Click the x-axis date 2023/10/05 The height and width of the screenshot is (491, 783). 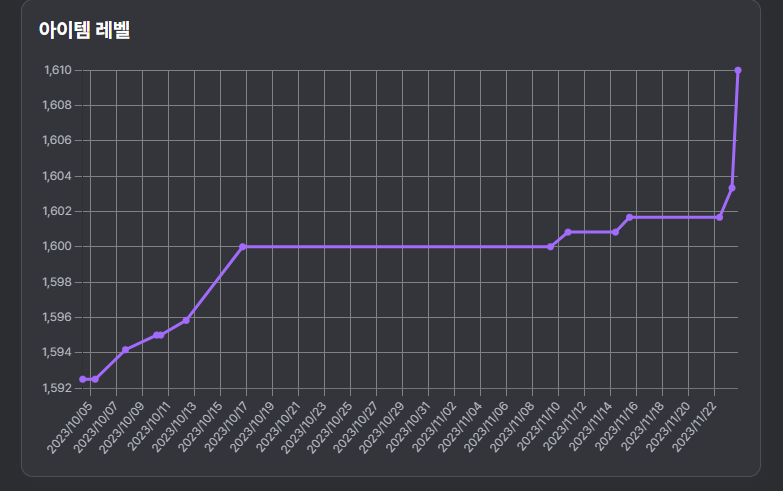(x=69, y=428)
